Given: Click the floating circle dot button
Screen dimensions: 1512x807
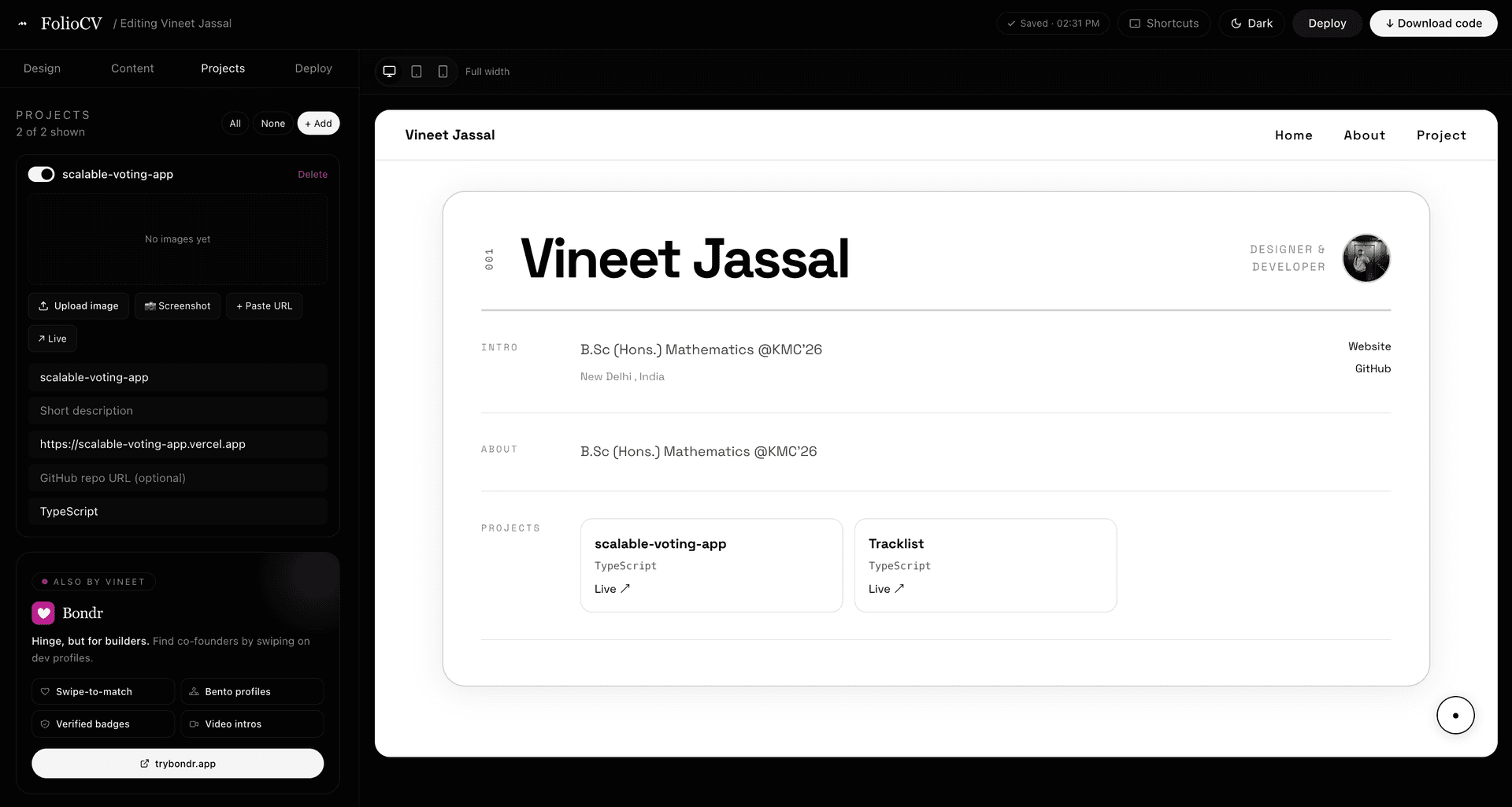Looking at the screenshot, I should point(1455,716).
